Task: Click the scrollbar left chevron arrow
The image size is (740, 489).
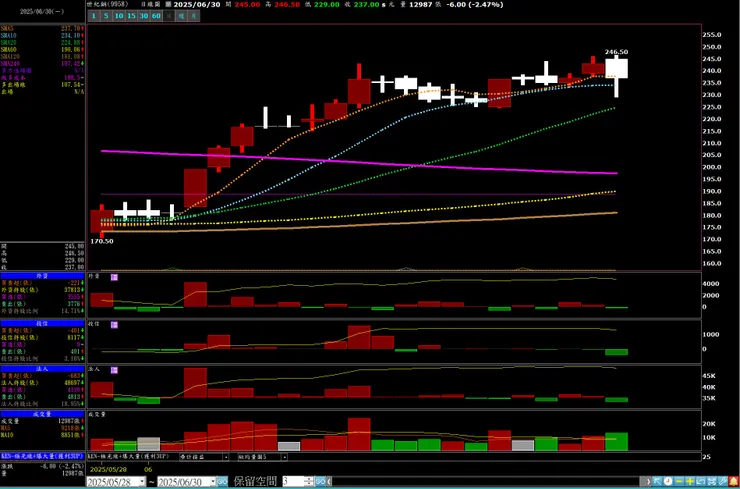Action: pos(329,481)
